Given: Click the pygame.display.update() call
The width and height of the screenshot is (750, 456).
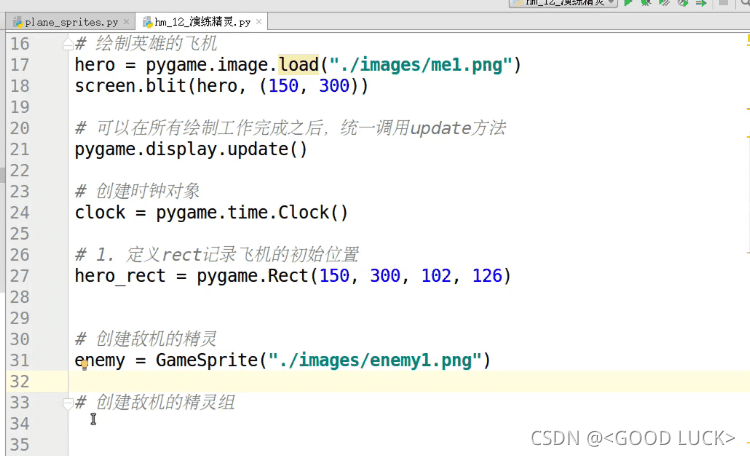Looking at the screenshot, I should click(191, 149).
